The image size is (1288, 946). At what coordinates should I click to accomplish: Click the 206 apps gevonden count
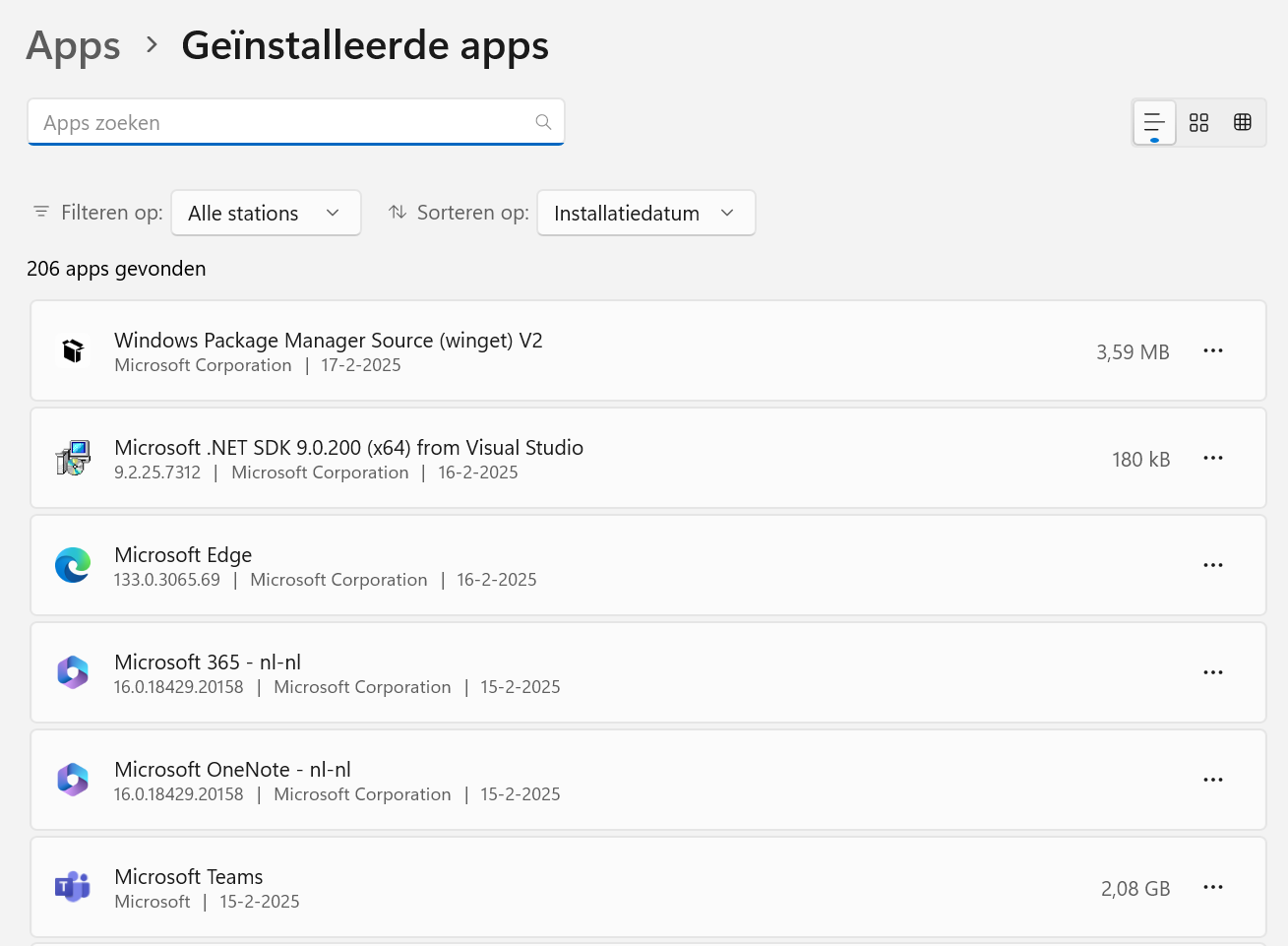coord(116,269)
